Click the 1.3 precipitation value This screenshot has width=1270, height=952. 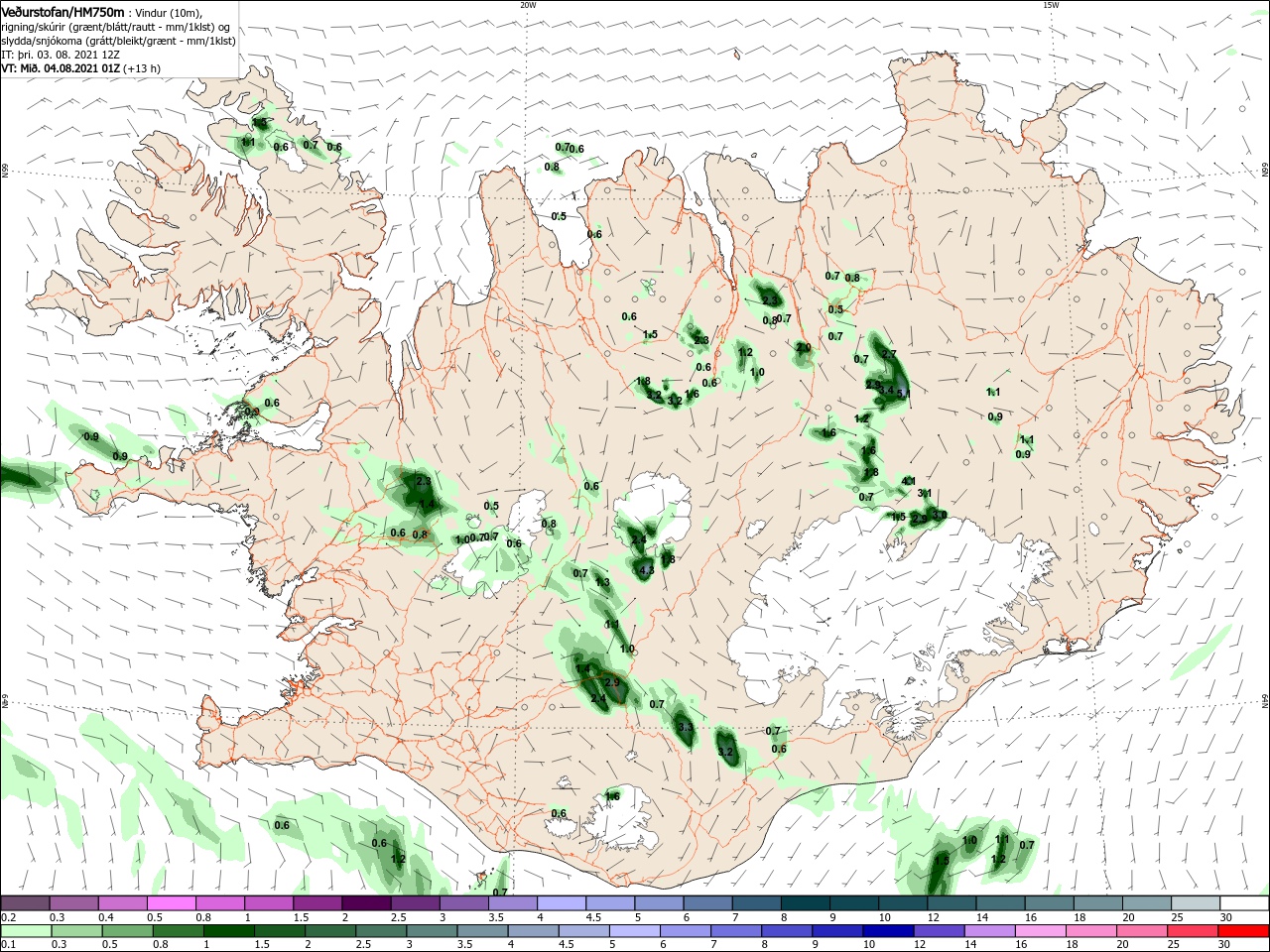[x=602, y=582]
